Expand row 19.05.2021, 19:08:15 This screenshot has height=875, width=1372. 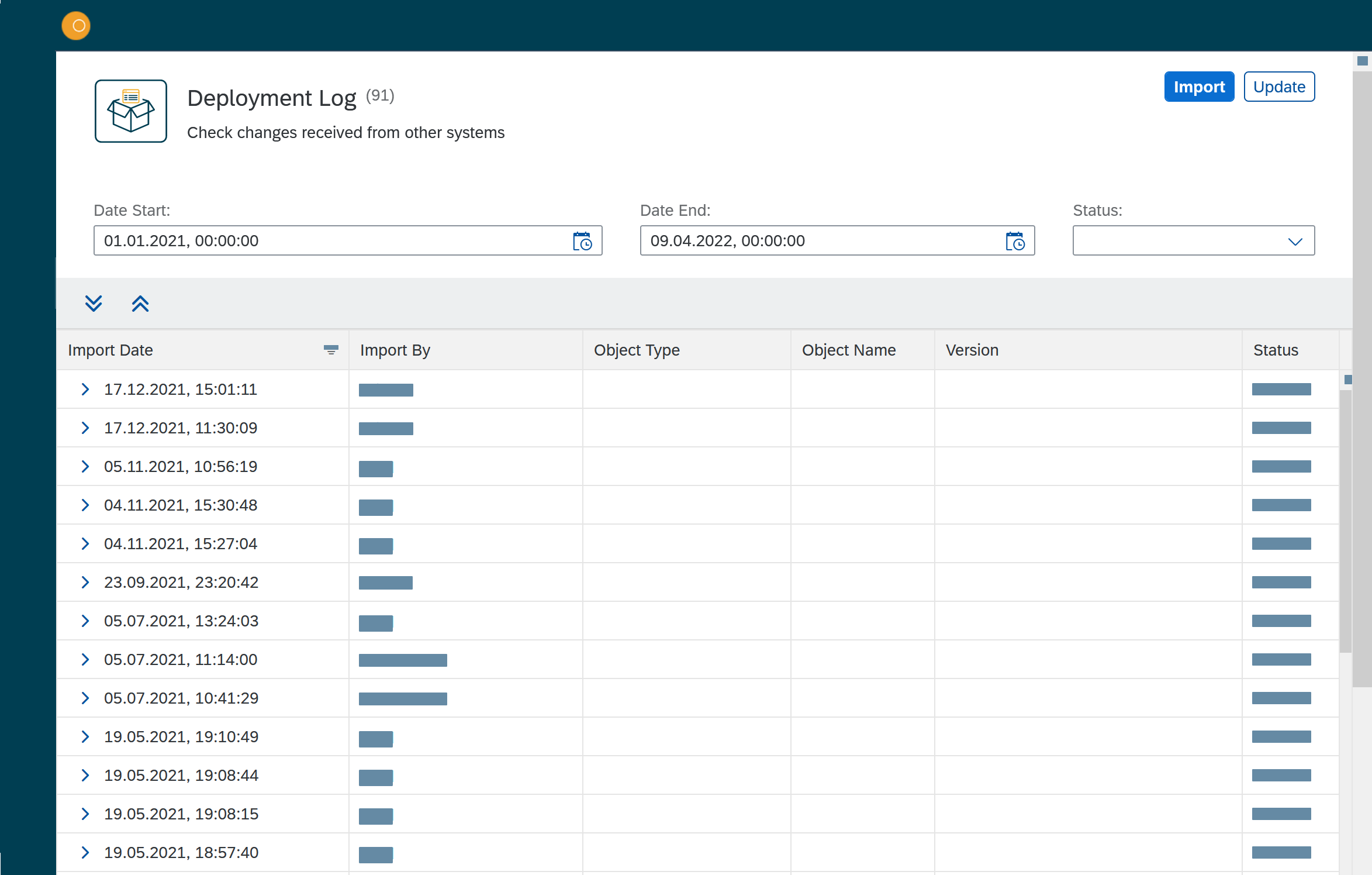pos(85,814)
